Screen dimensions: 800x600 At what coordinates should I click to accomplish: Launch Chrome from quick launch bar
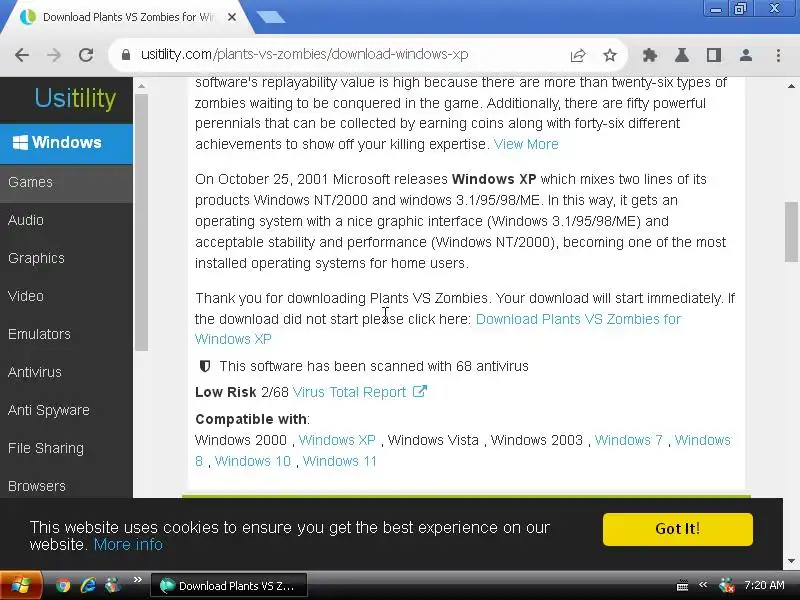(x=63, y=585)
